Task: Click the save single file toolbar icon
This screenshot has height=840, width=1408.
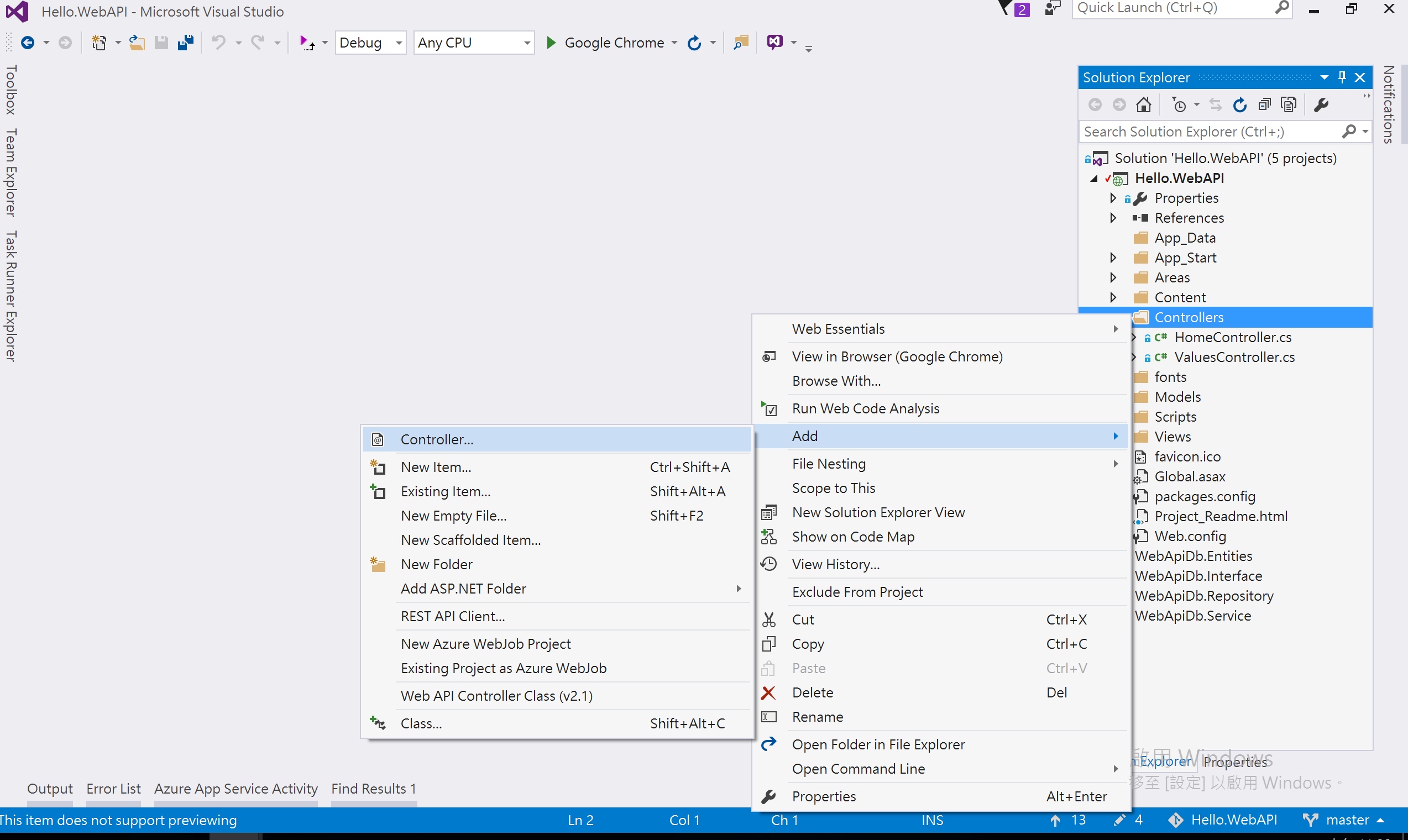Action: [161, 43]
